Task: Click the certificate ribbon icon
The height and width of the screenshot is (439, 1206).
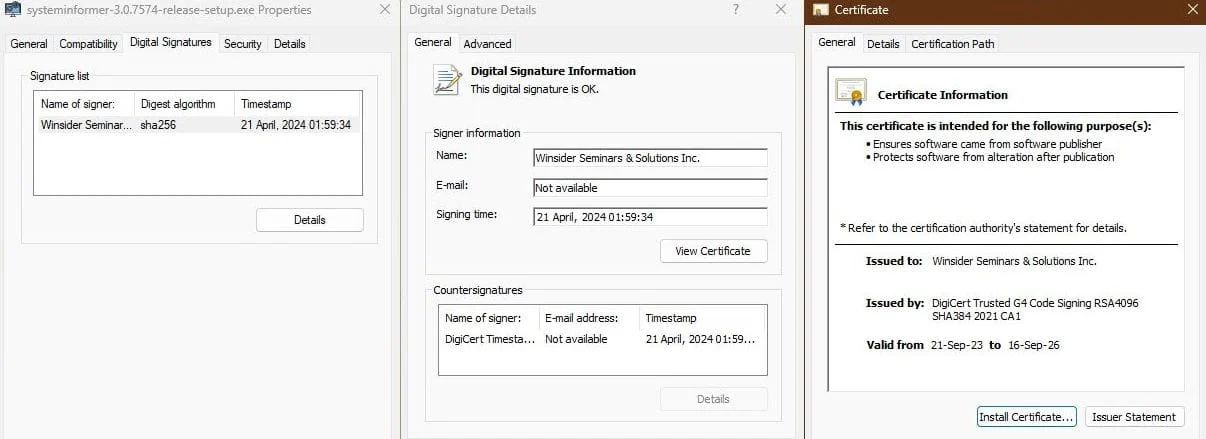Action: (x=850, y=93)
